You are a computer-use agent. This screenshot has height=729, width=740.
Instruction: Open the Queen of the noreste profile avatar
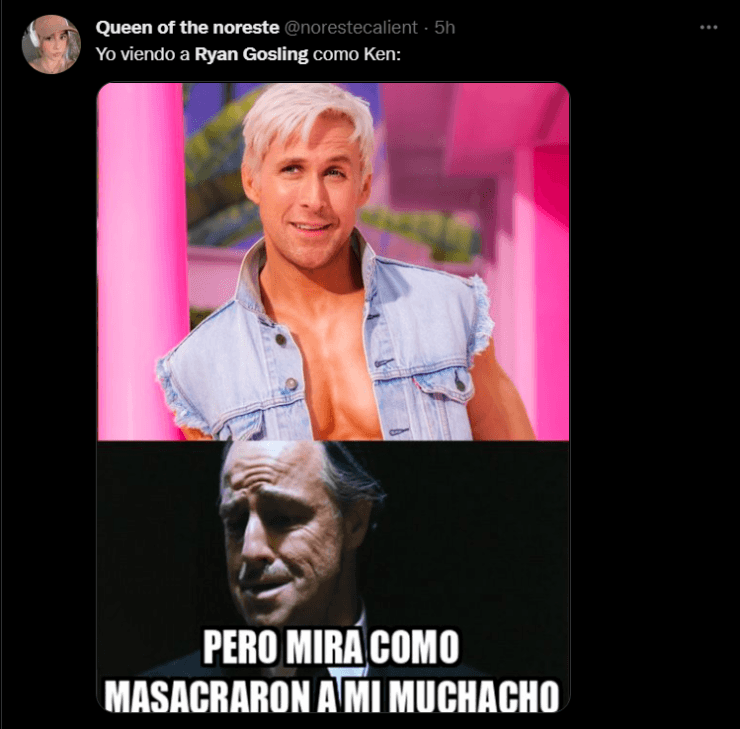(x=51, y=44)
